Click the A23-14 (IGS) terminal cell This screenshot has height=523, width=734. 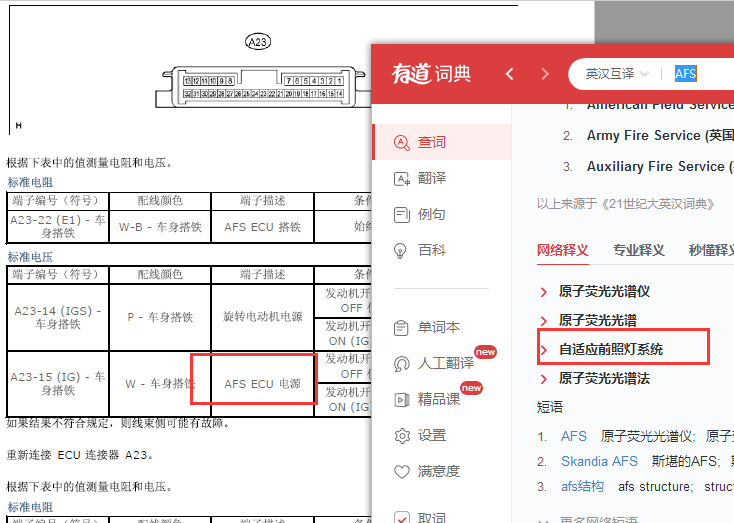point(58,317)
